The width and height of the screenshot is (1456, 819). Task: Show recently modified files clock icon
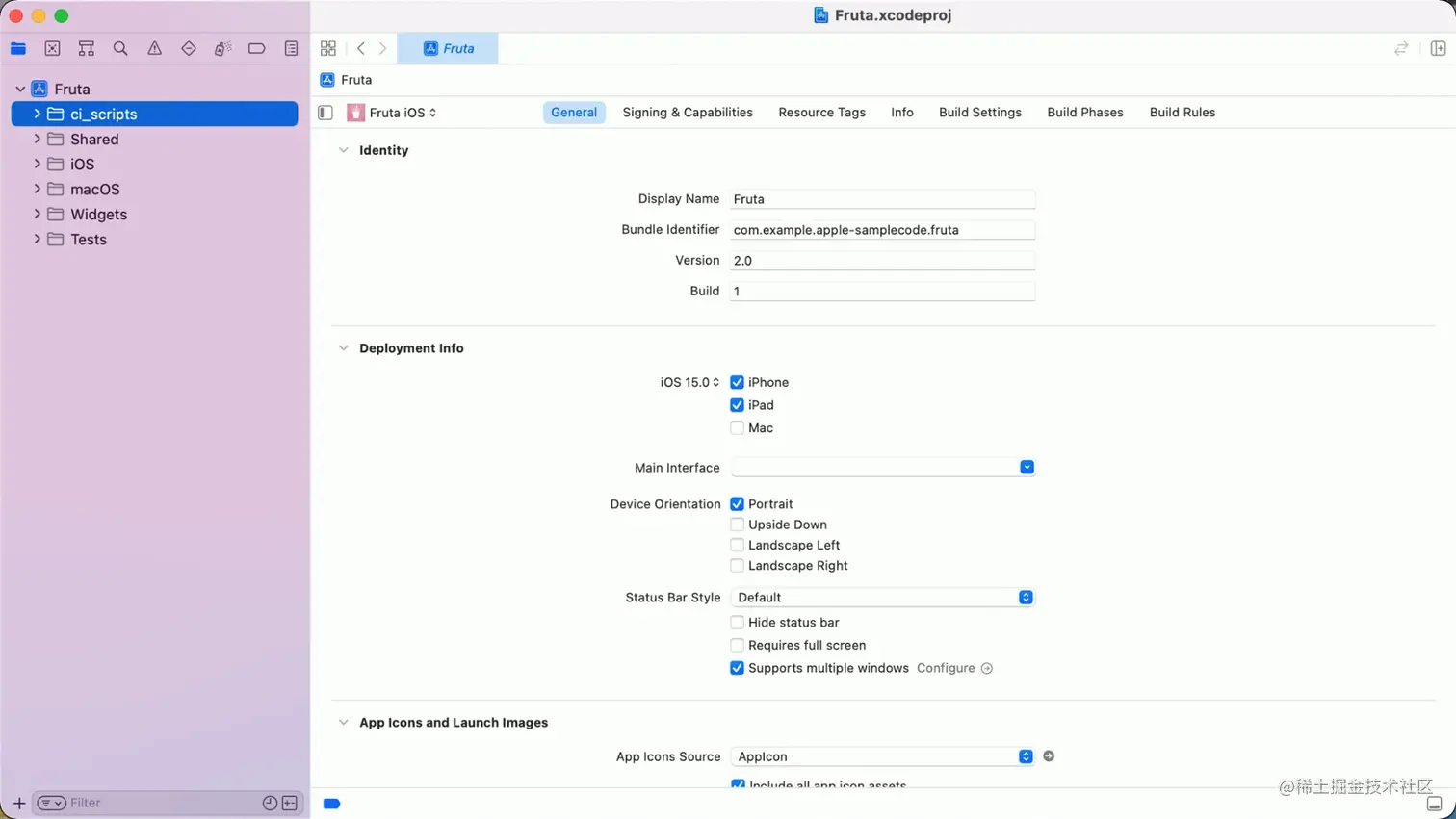(270, 803)
